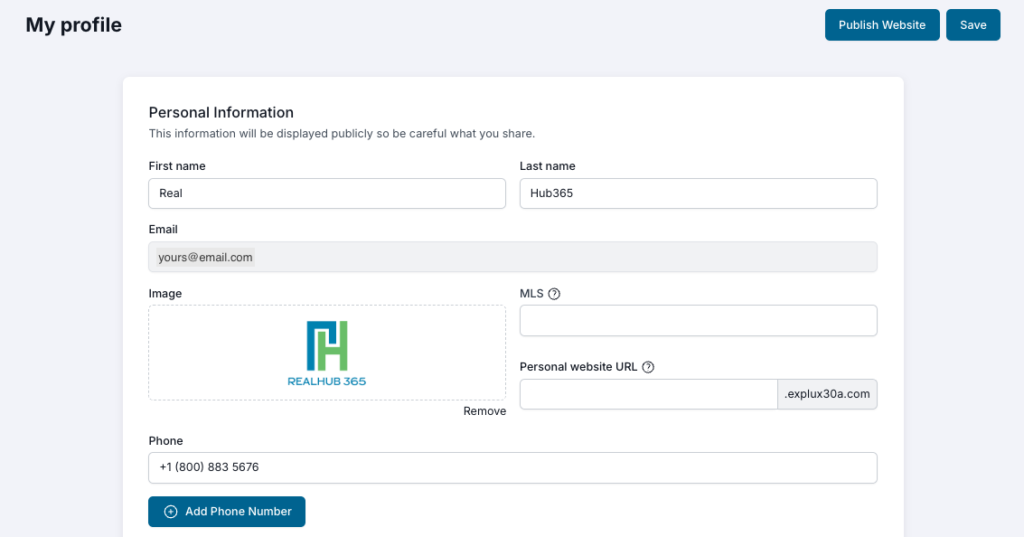
Task: Click the disabled Email field
Action: coord(512,257)
